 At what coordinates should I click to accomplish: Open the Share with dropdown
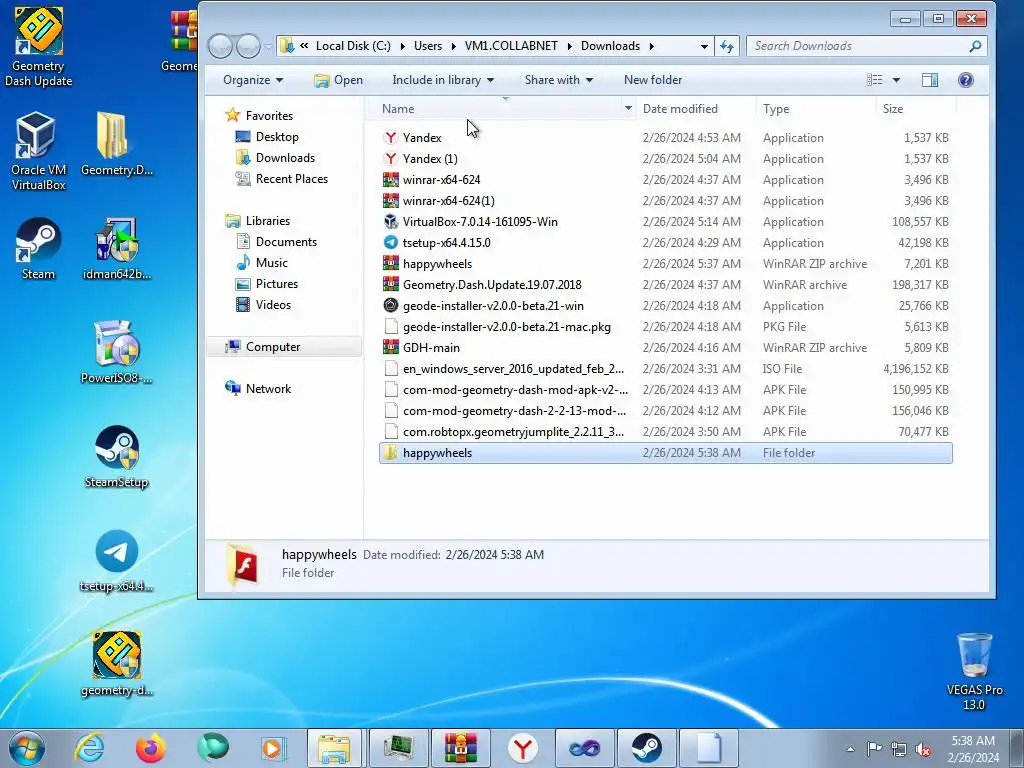point(558,80)
